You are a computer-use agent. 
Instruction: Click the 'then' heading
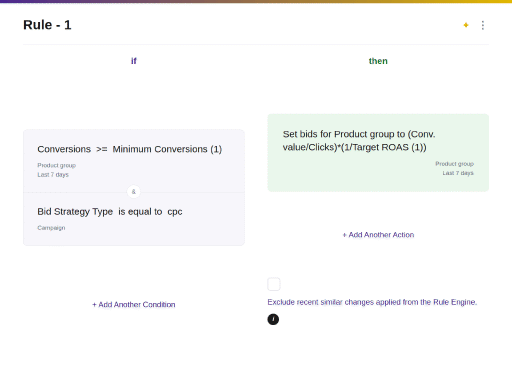coord(378,61)
